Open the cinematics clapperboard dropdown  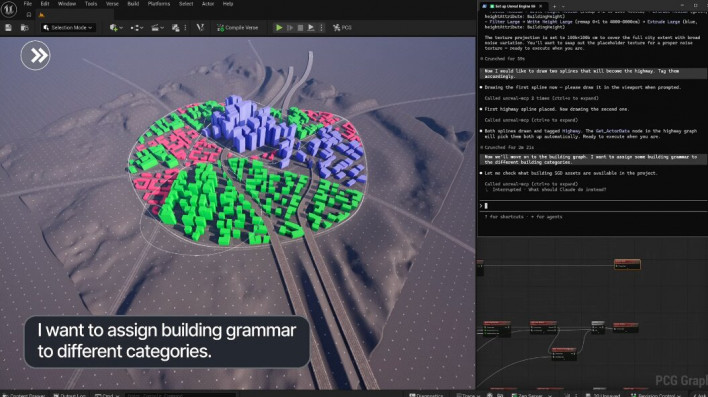[x=157, y=28]
